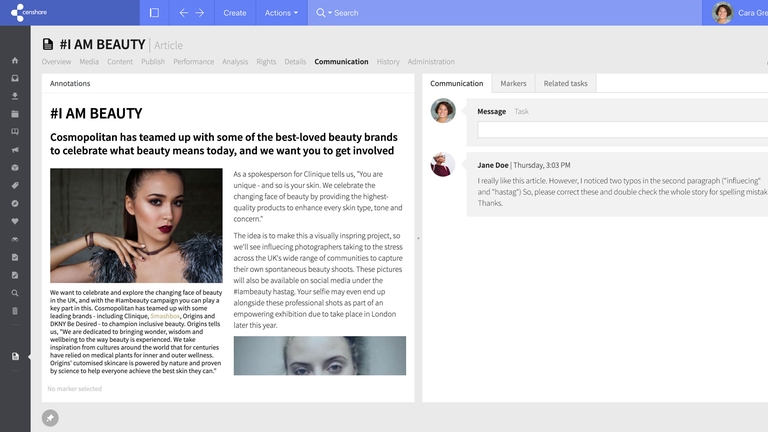Select the Task option
The image size is (768, 432).
(x=521, y=111)
